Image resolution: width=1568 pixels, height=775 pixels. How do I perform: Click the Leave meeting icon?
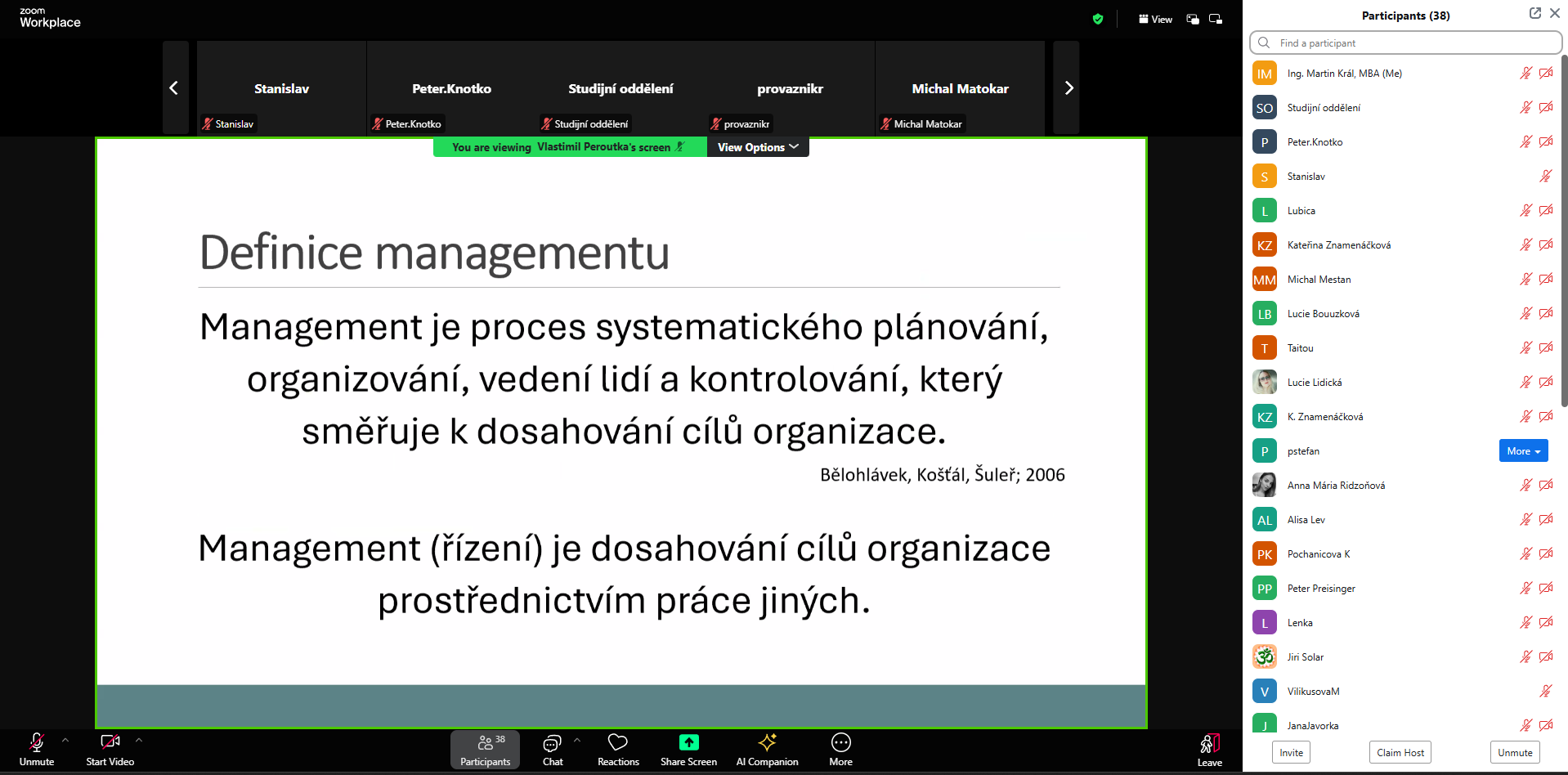[x=1209, y=744]
